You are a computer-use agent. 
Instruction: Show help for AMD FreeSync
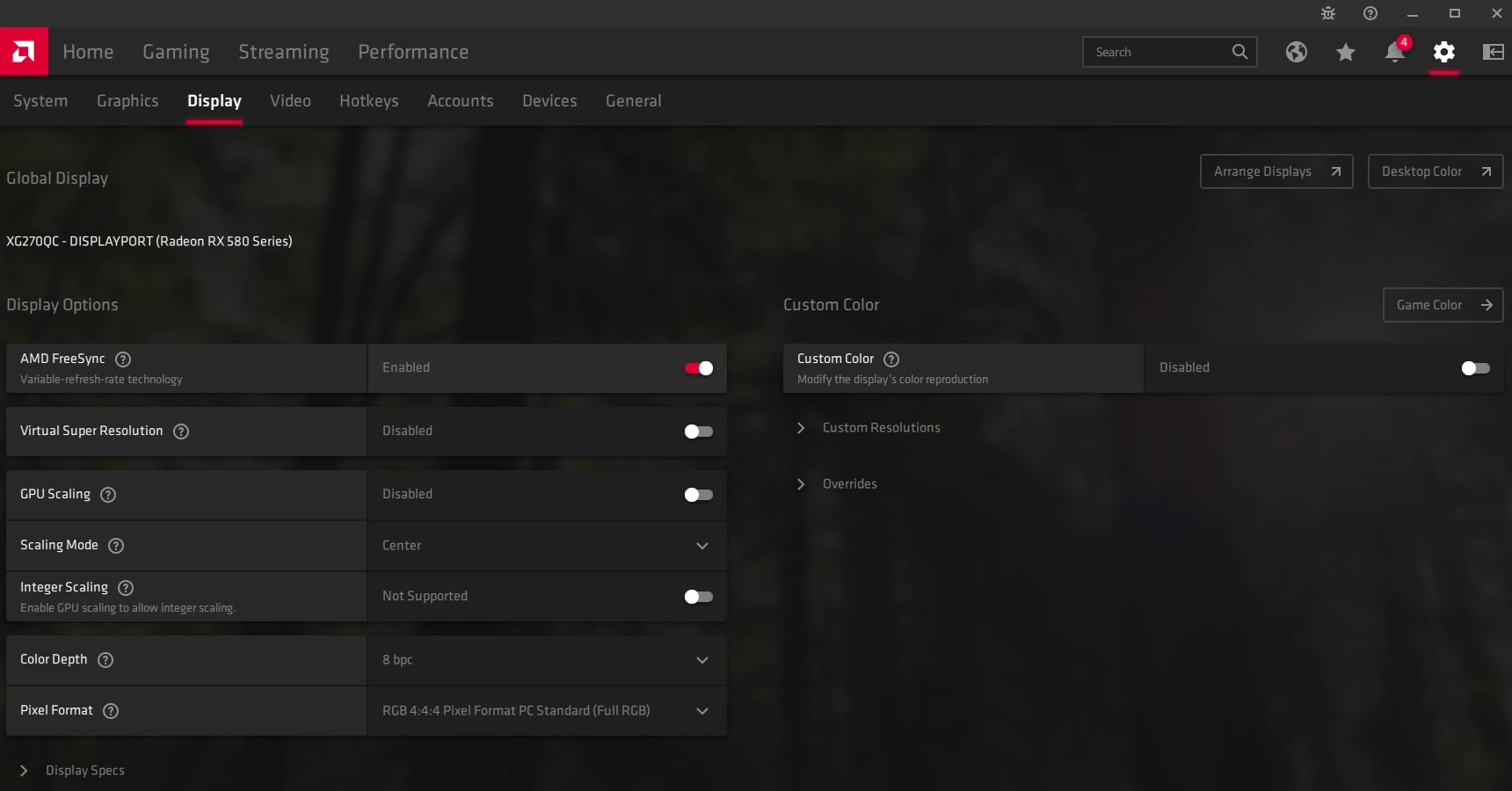click(123, 359)
